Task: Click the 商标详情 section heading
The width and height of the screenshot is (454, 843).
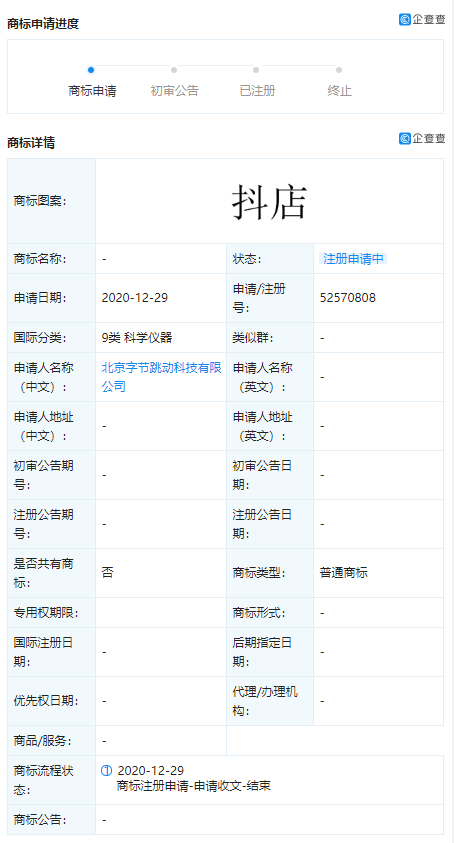Action: 31,142
